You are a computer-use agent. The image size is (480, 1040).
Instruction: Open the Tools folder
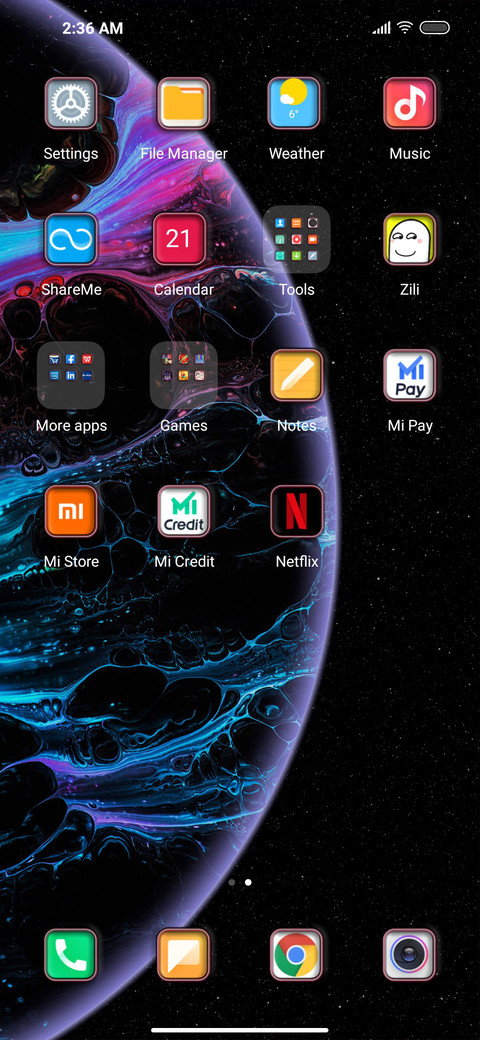pos(296,239)
